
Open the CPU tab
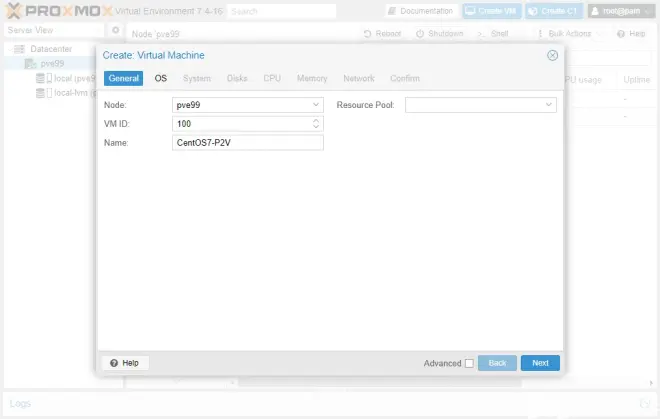click(272, 78)
